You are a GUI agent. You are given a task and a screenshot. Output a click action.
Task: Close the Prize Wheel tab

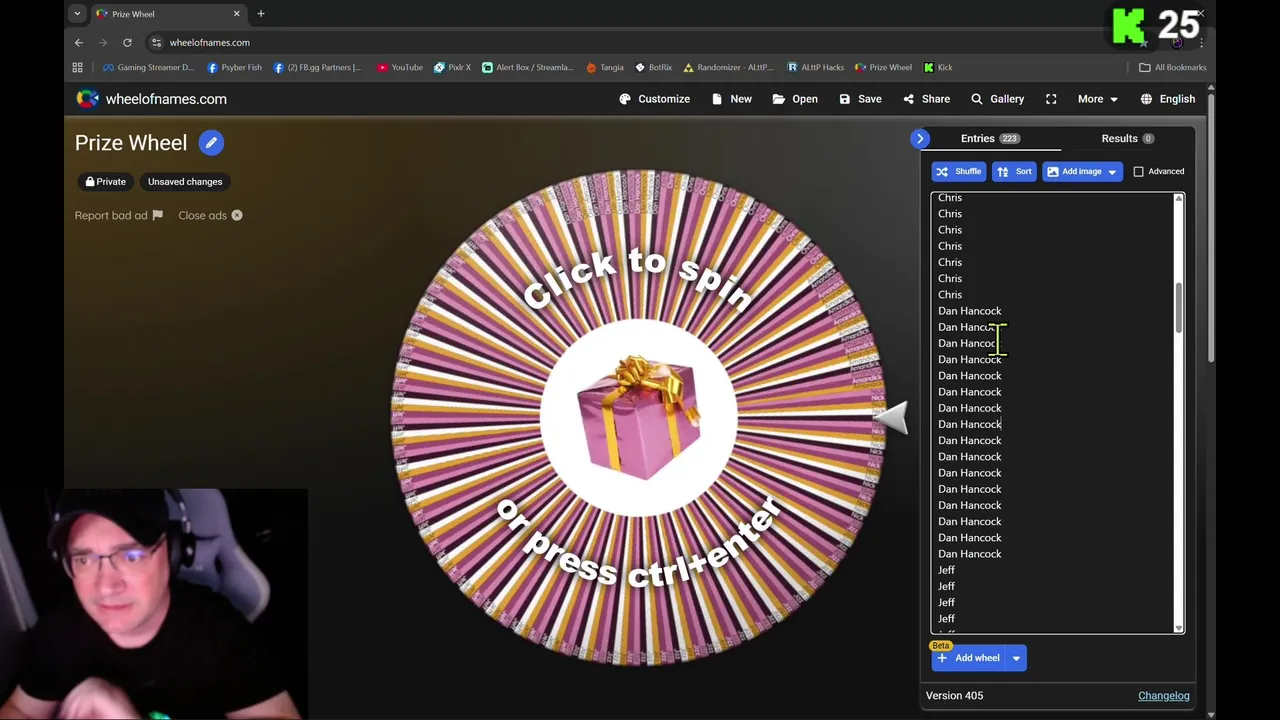(x=237, y=14)
